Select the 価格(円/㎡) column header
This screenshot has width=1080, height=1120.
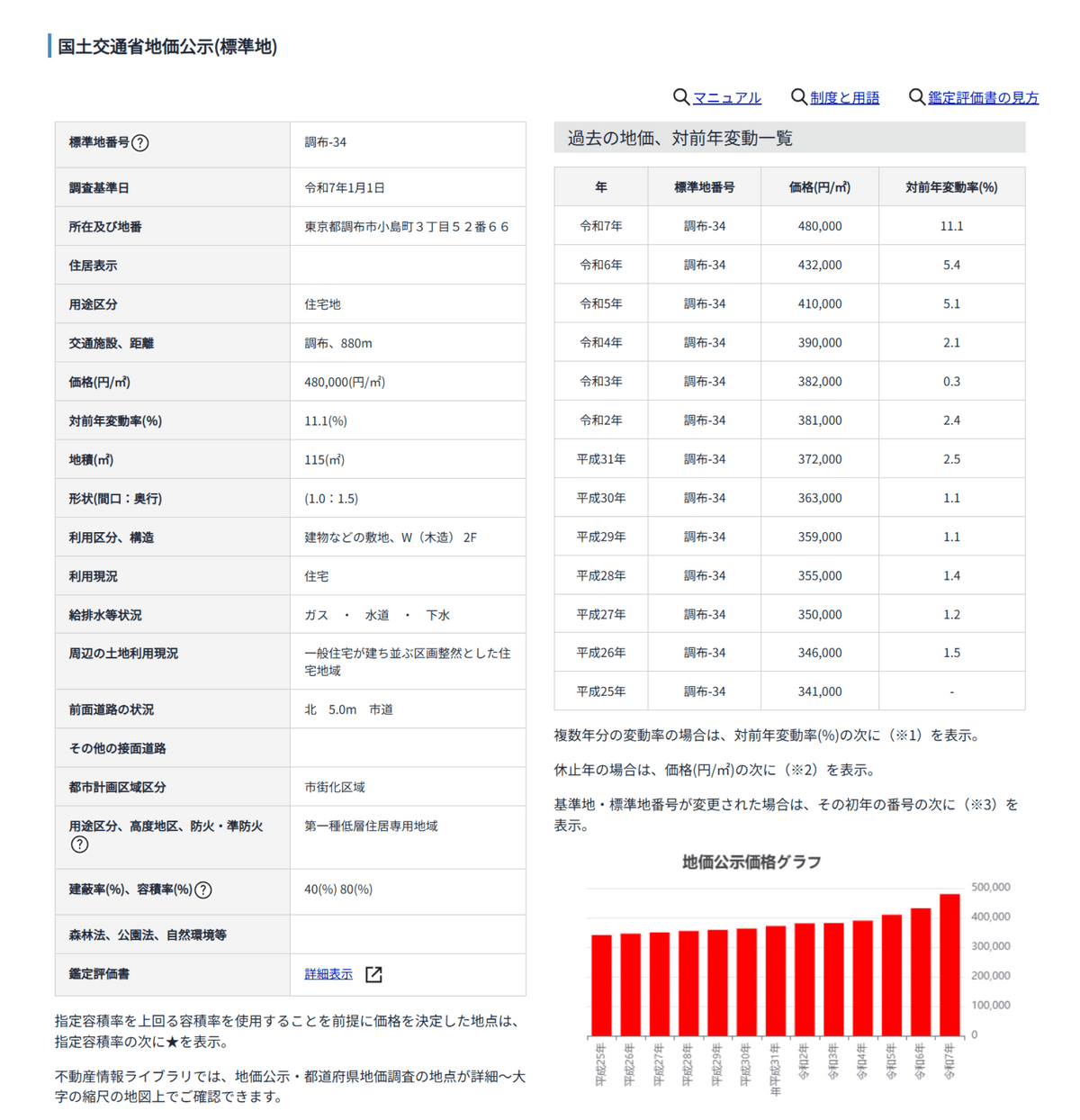coord(820,187)
